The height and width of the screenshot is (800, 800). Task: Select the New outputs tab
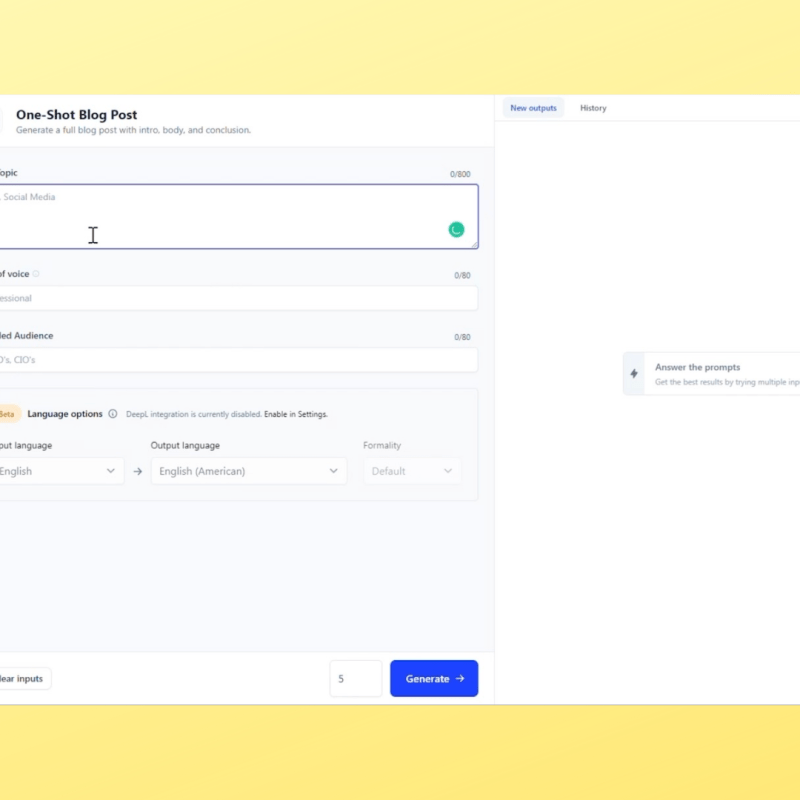pyautogui.click(x=533, y=107)
